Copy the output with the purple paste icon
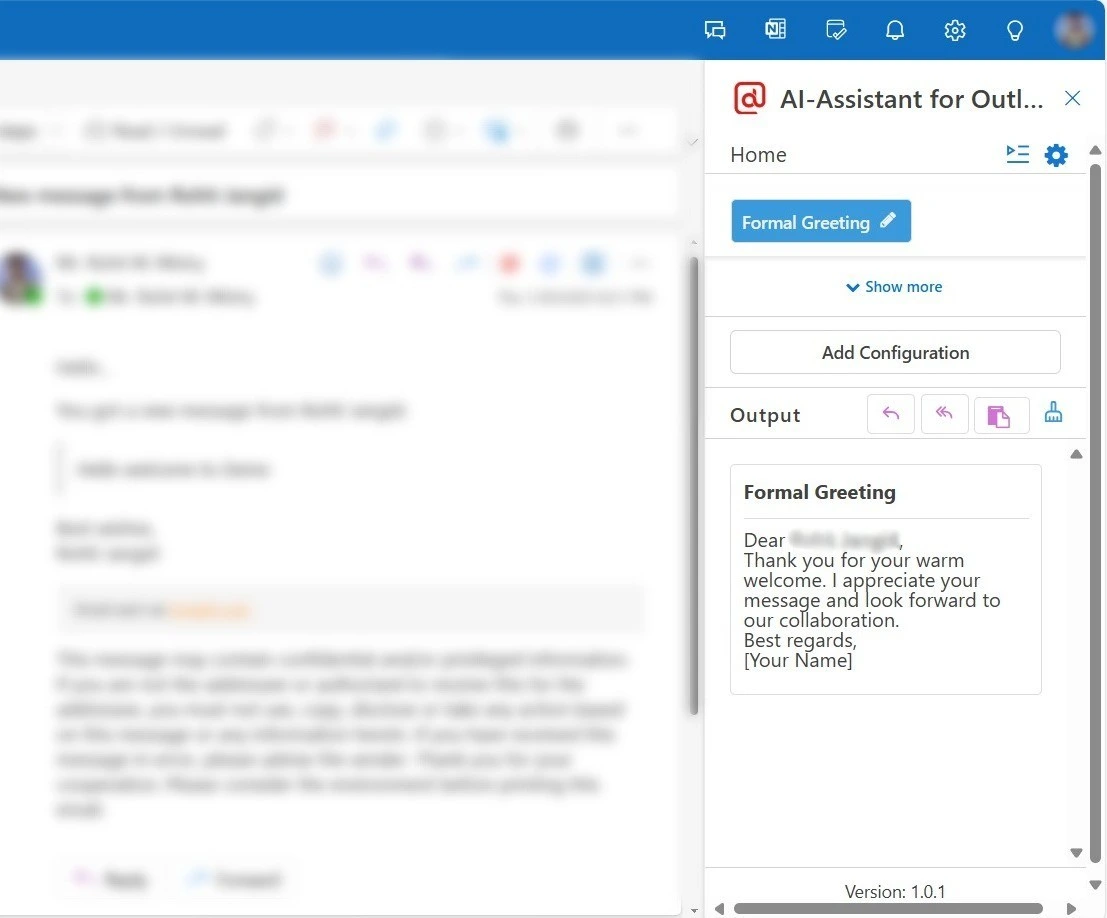Image resolution: width=1107 pixels, height=918 pixels. pos(1001,416)
